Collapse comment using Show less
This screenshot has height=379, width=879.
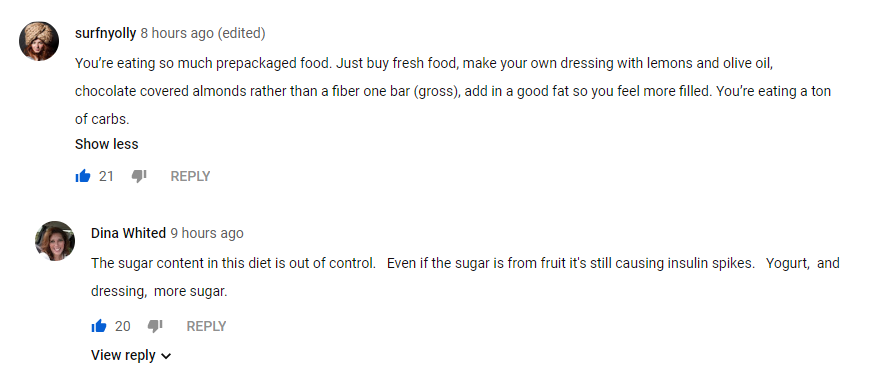(107, 144)
